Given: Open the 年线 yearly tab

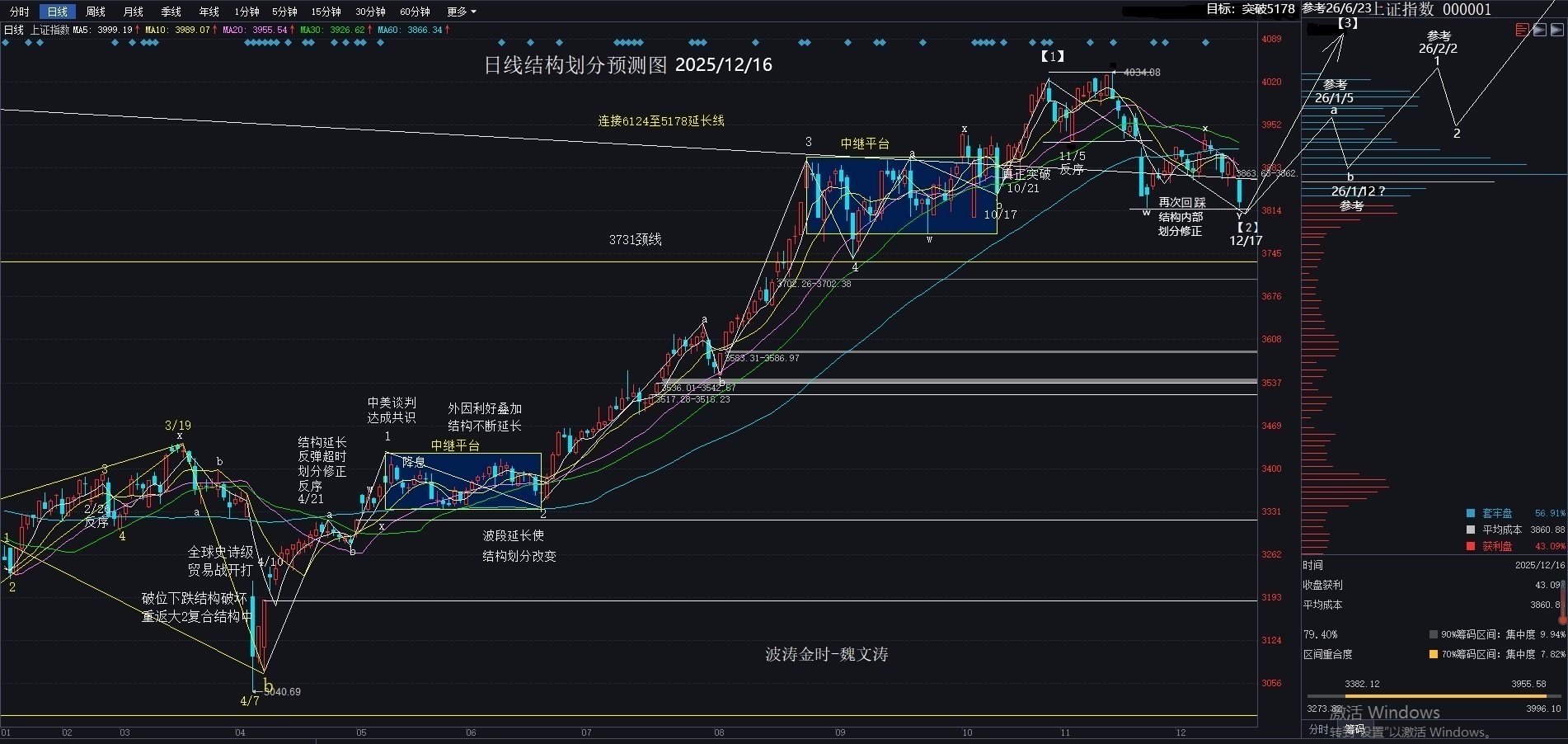Looking at the screenshot, I should [x=209, y=12].
